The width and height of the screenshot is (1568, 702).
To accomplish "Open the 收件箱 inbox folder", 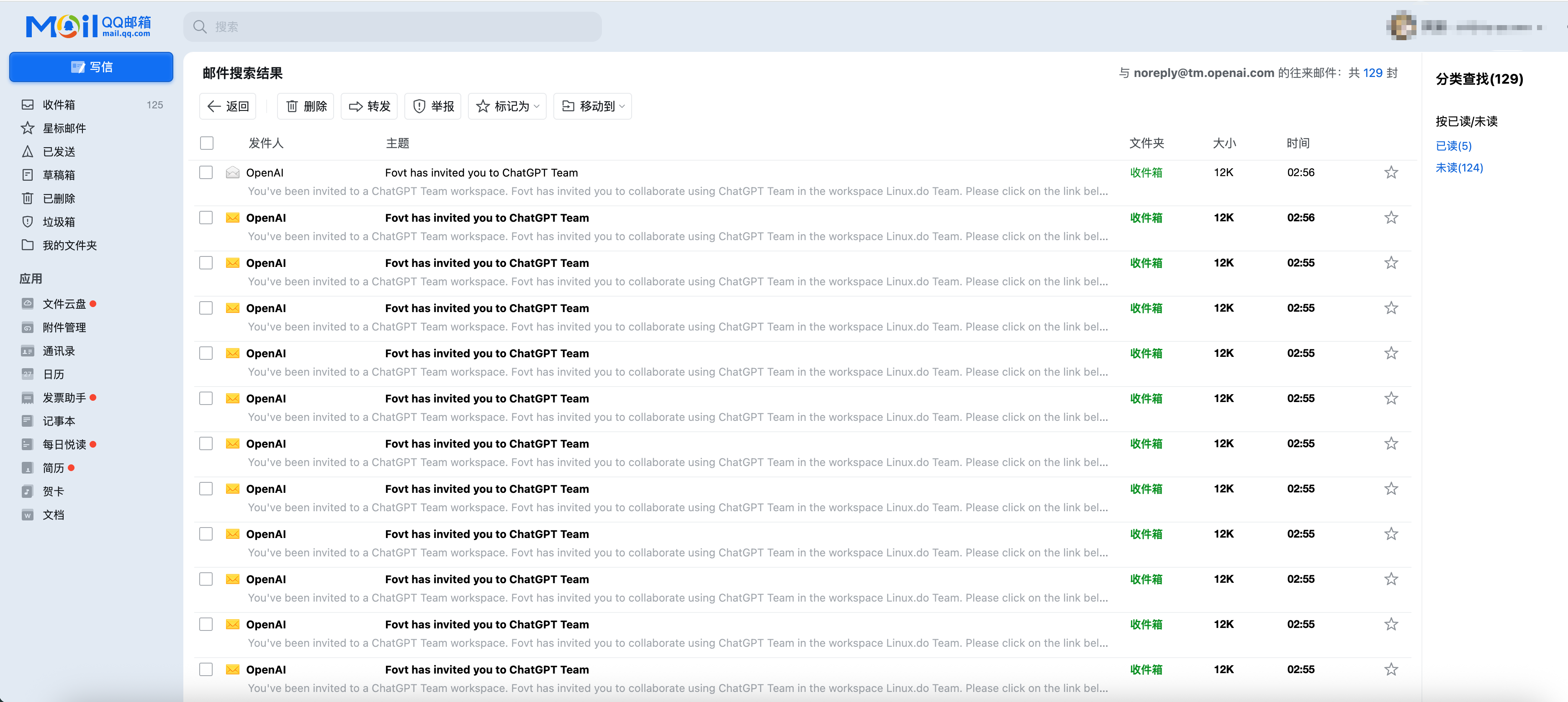I will 59,105.
